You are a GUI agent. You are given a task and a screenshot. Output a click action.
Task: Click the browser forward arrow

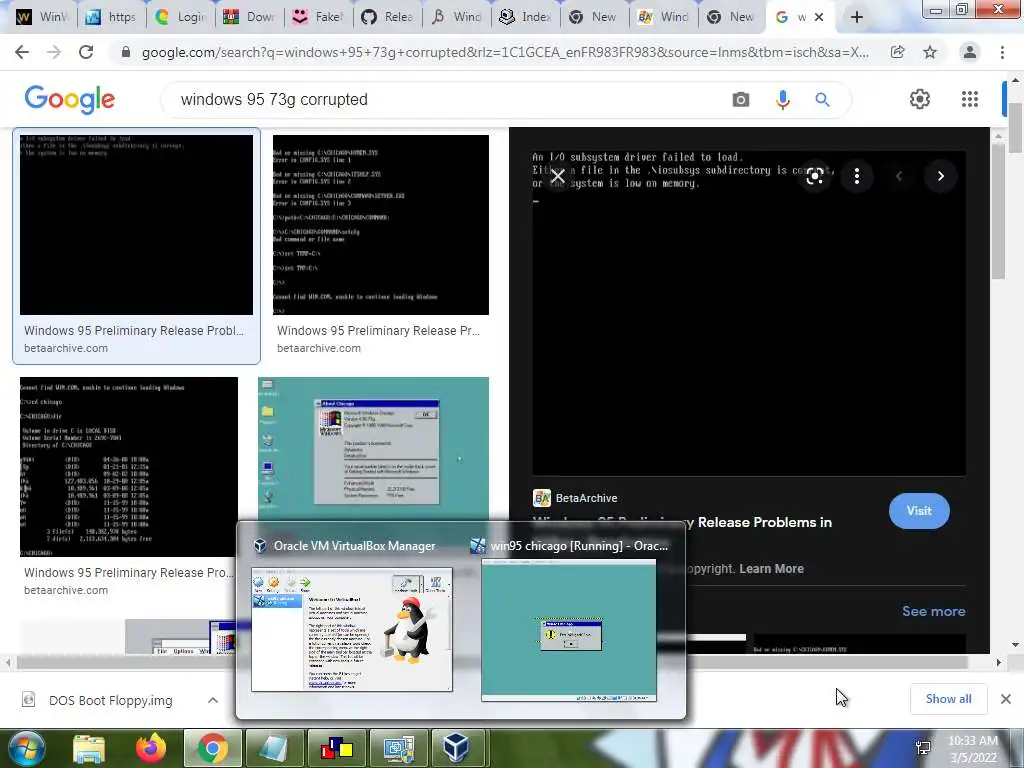tap(54, 52)
